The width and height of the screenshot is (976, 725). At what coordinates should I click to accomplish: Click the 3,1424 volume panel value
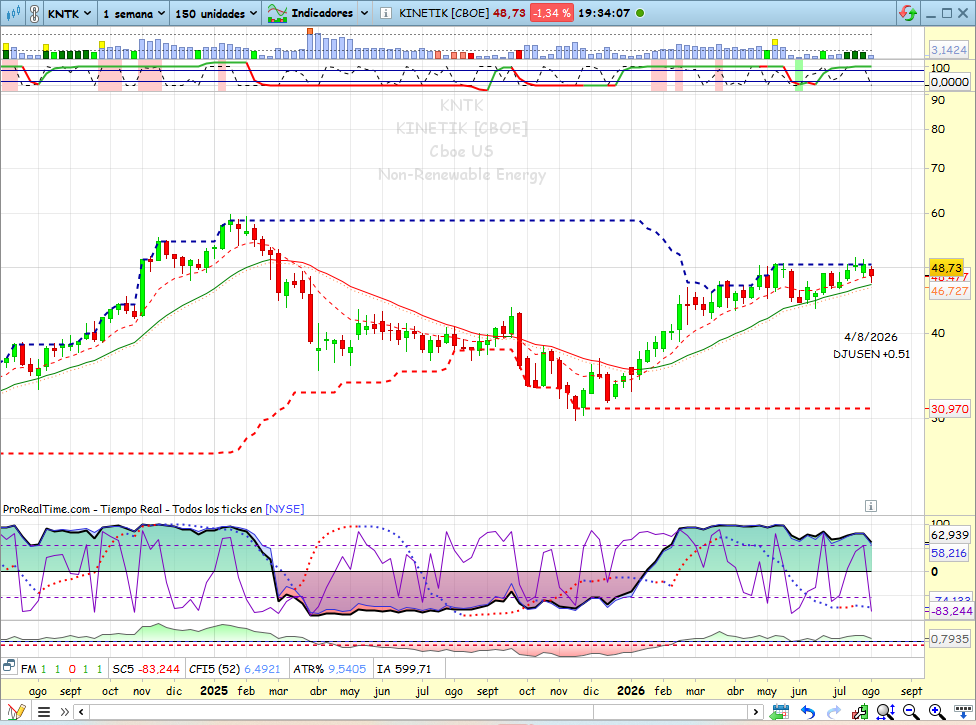949,50
